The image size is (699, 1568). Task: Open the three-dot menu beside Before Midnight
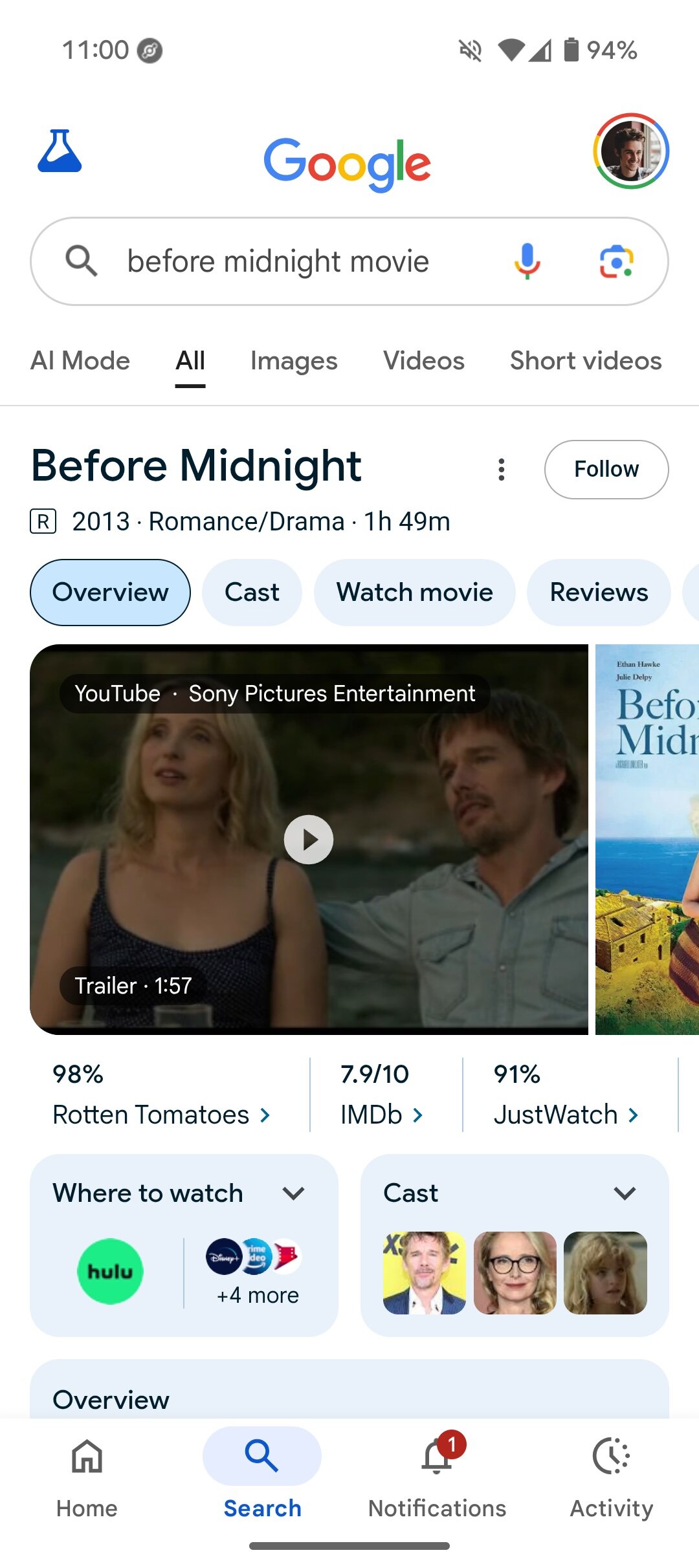(x=501, y=470)
